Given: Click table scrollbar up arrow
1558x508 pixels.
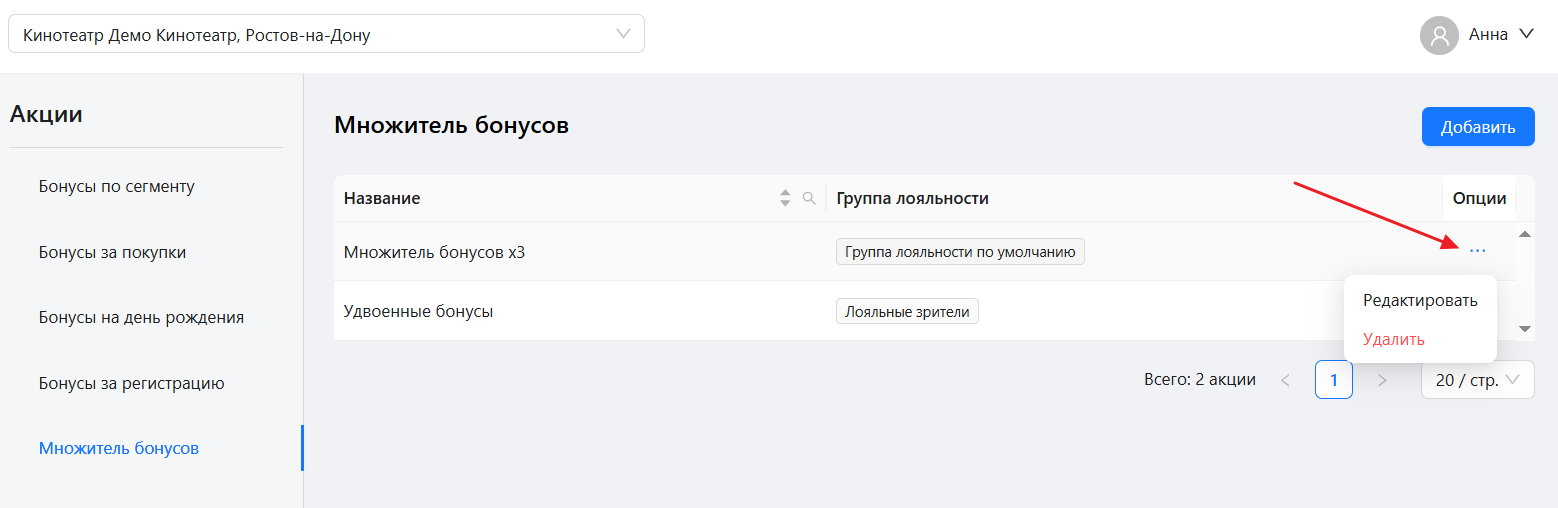Looking at the screenshot, I should point(1525,234).
